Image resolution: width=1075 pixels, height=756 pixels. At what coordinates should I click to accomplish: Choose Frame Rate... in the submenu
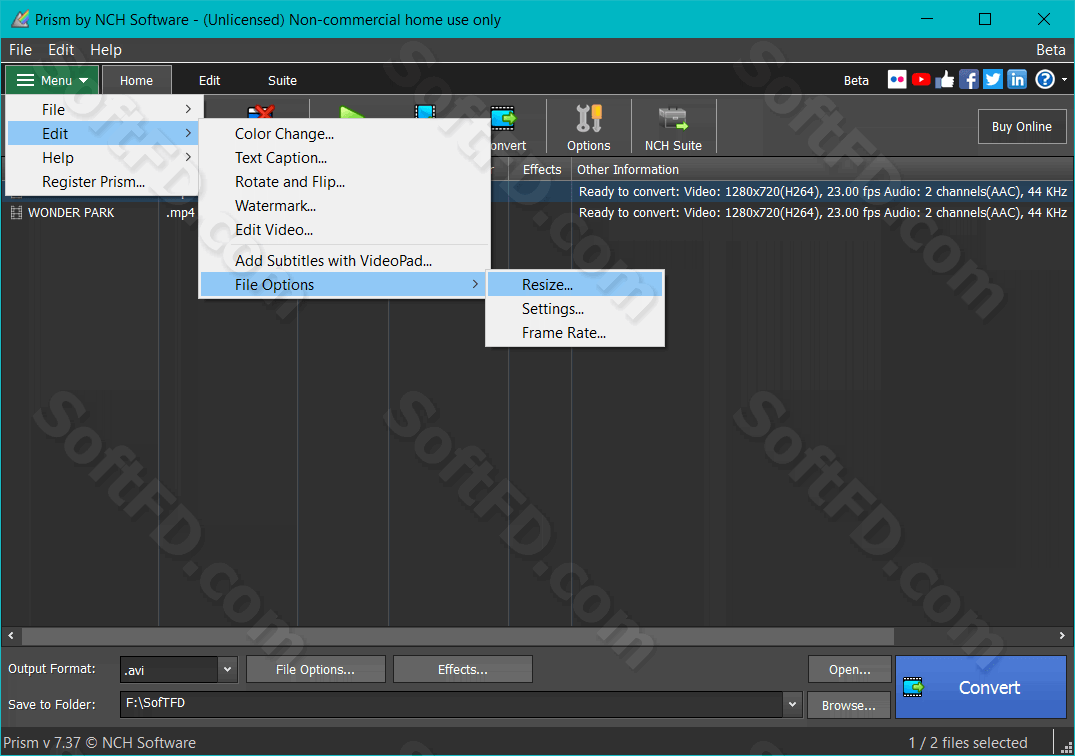tap(575, 332)
